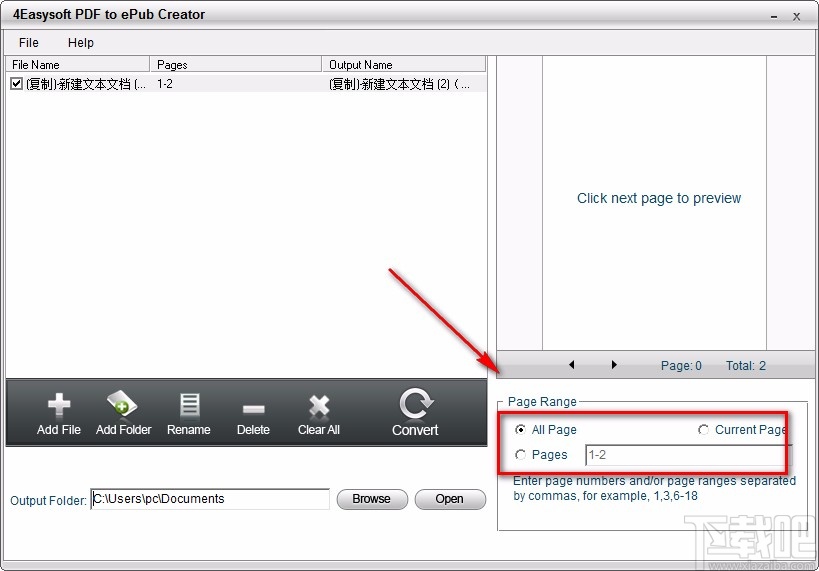Uncheck the file row checkbox
Screen dimensions: 819x571
(x=17, y=84)
